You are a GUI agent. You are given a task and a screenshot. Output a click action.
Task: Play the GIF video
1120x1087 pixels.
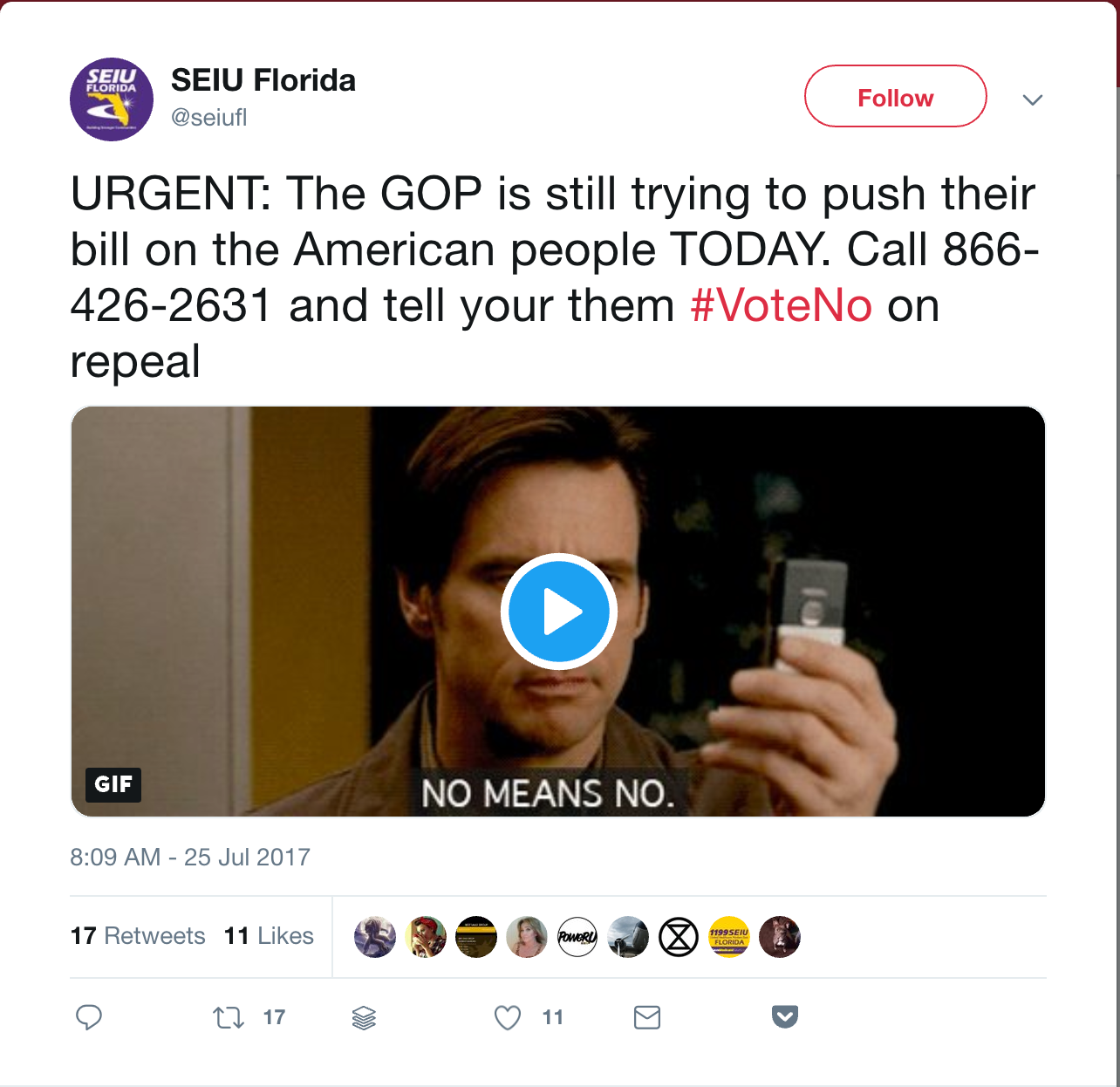coord(559,612)
